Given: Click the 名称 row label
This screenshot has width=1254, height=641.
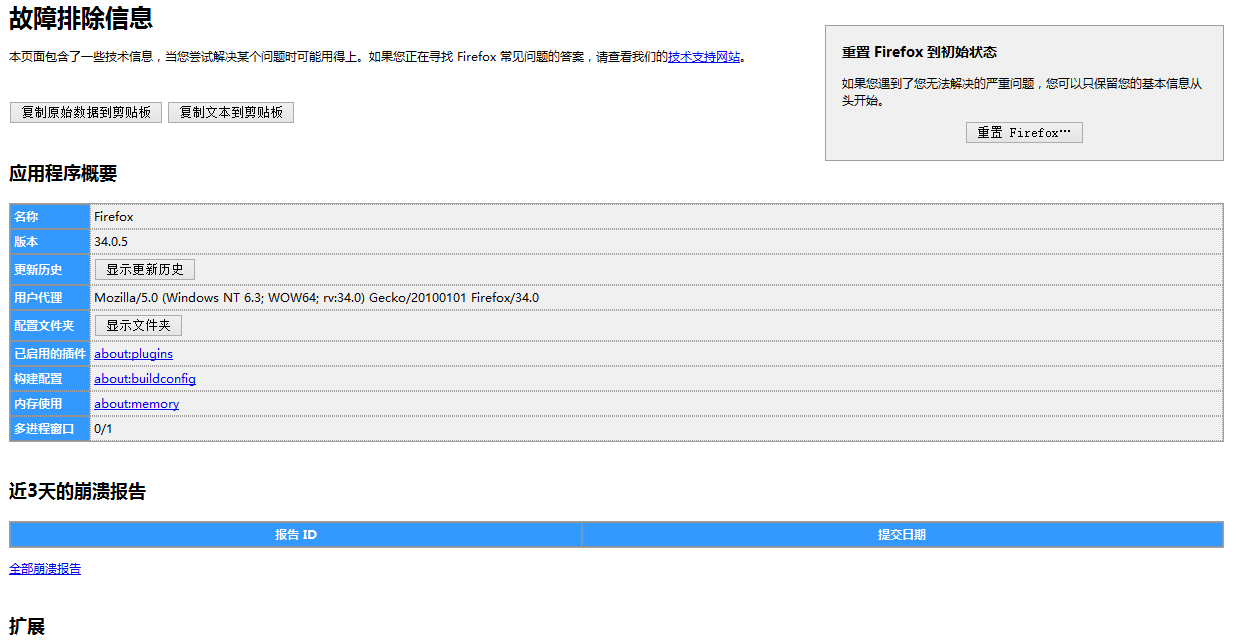Looking at the screenshot, I should click(50, 217).
